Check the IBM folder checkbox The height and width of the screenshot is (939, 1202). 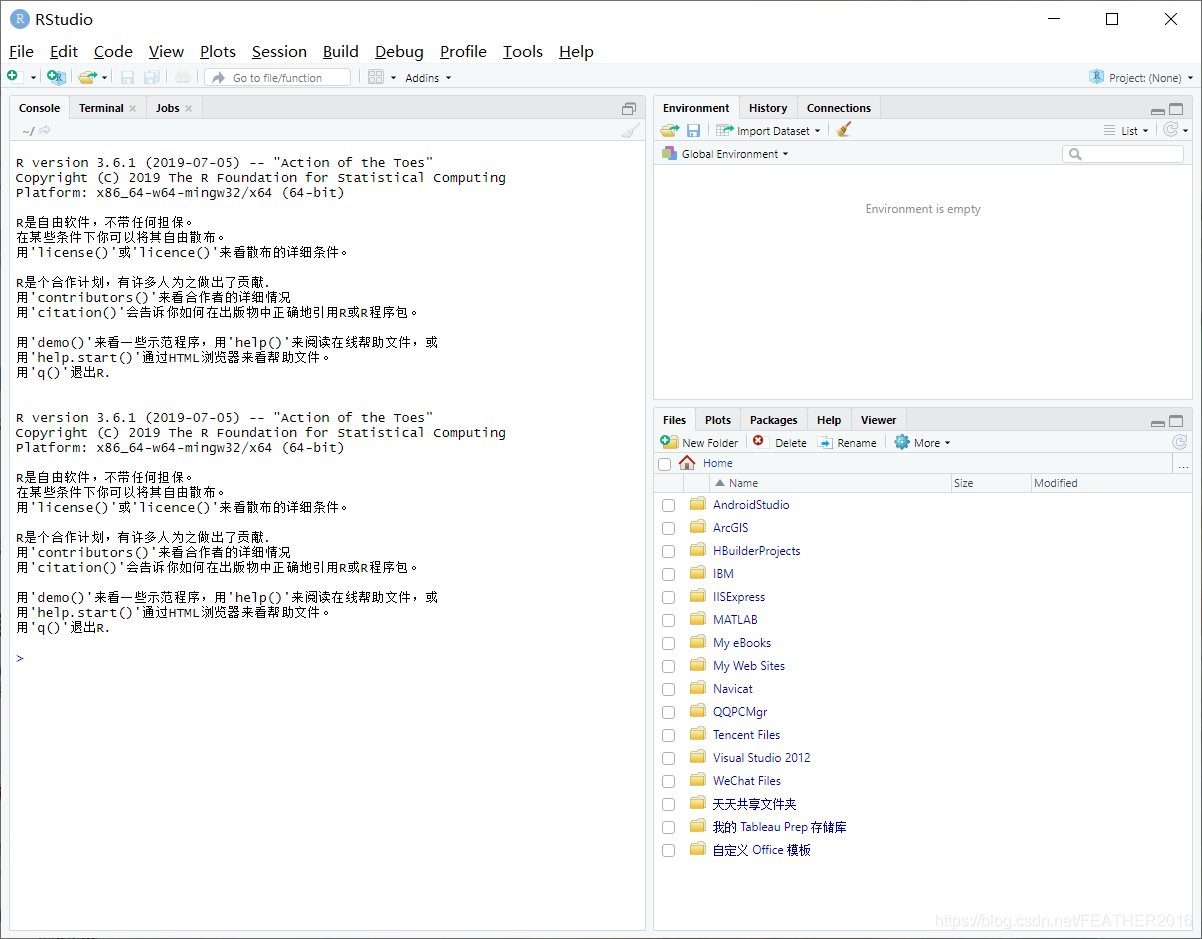pos(668,574)
